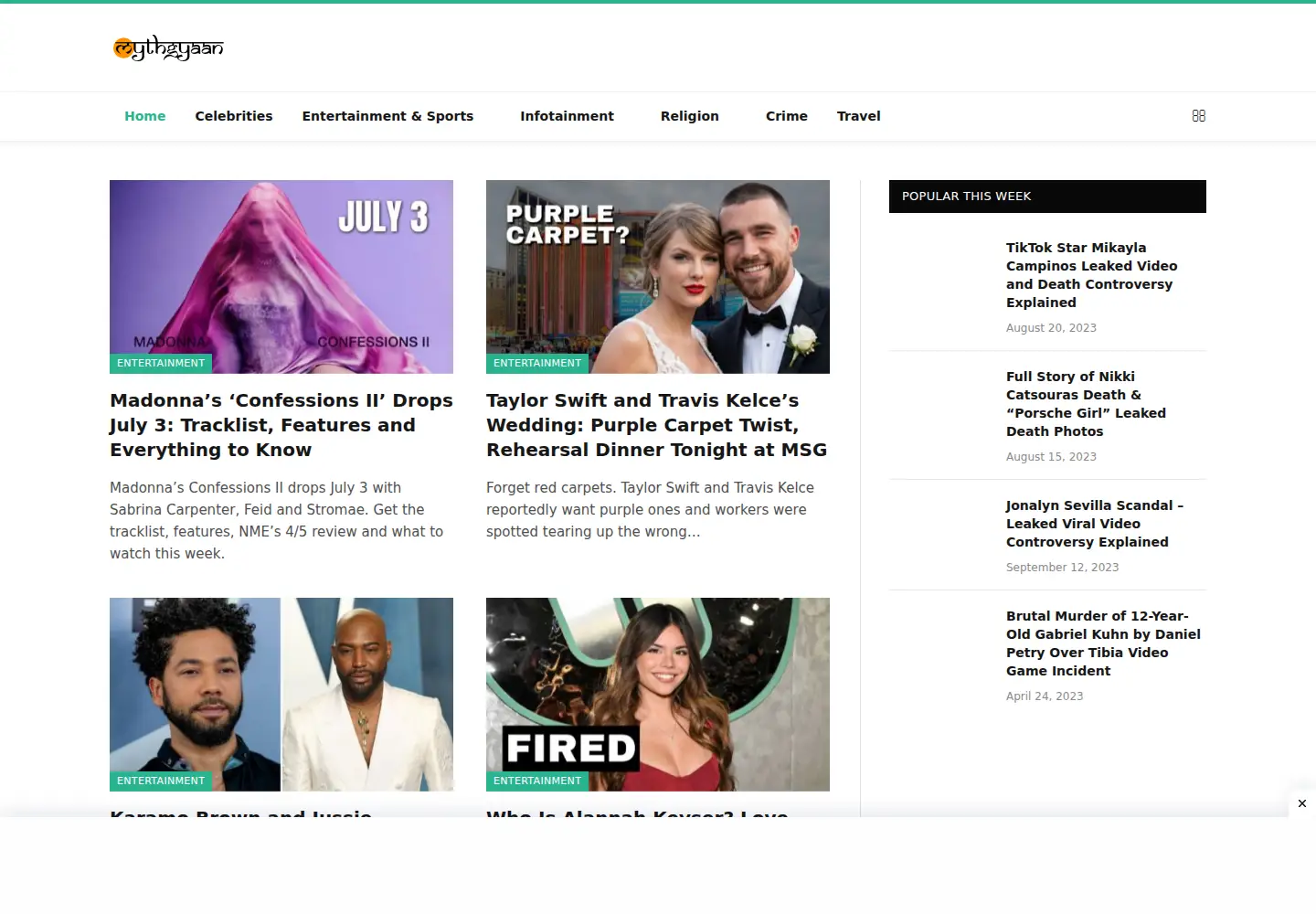Click the Madonna article excerpt text

(277, 521)
